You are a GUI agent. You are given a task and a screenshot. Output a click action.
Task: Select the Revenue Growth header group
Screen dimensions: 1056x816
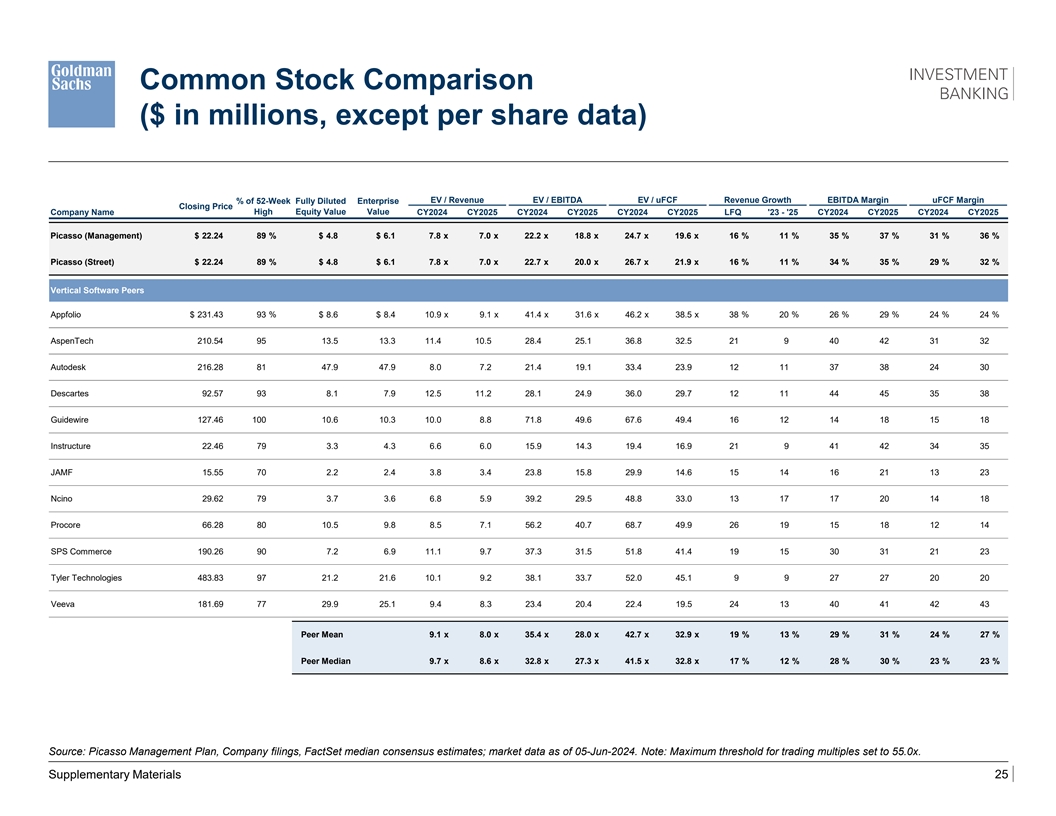pos(757,200)
